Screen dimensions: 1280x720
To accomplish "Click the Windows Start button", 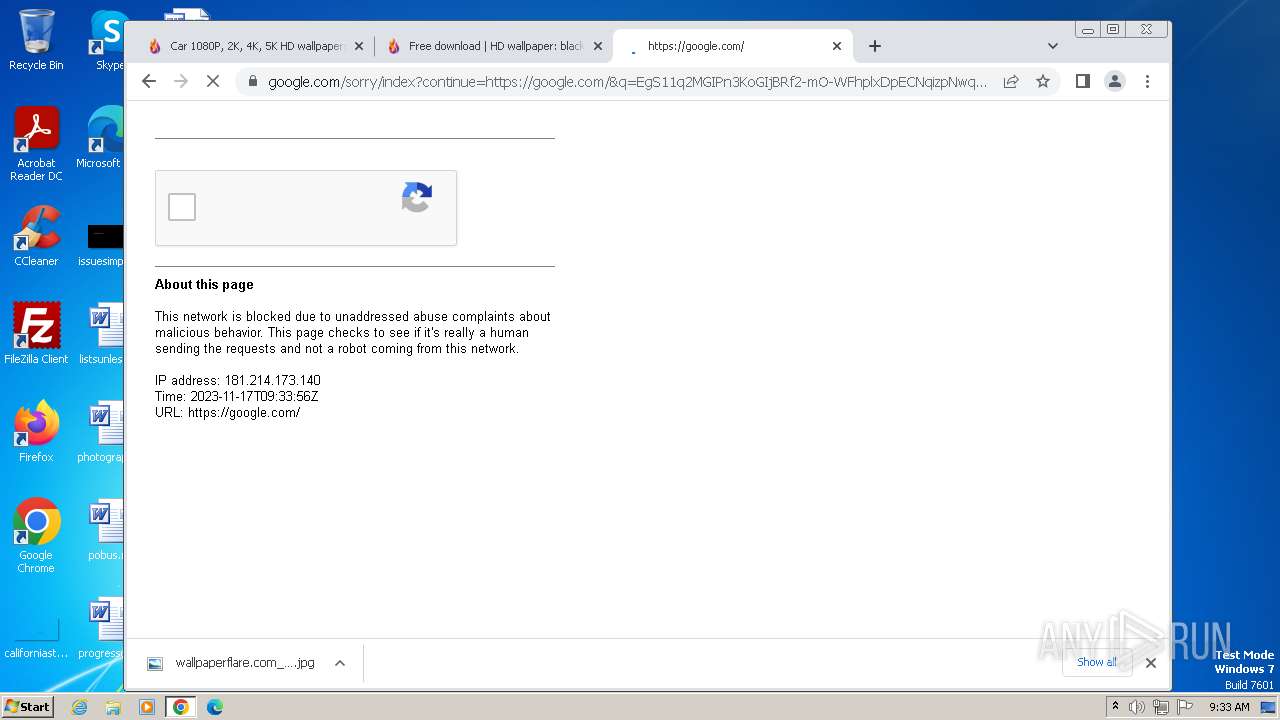I will pyautogui.click(x=27, y=706).
